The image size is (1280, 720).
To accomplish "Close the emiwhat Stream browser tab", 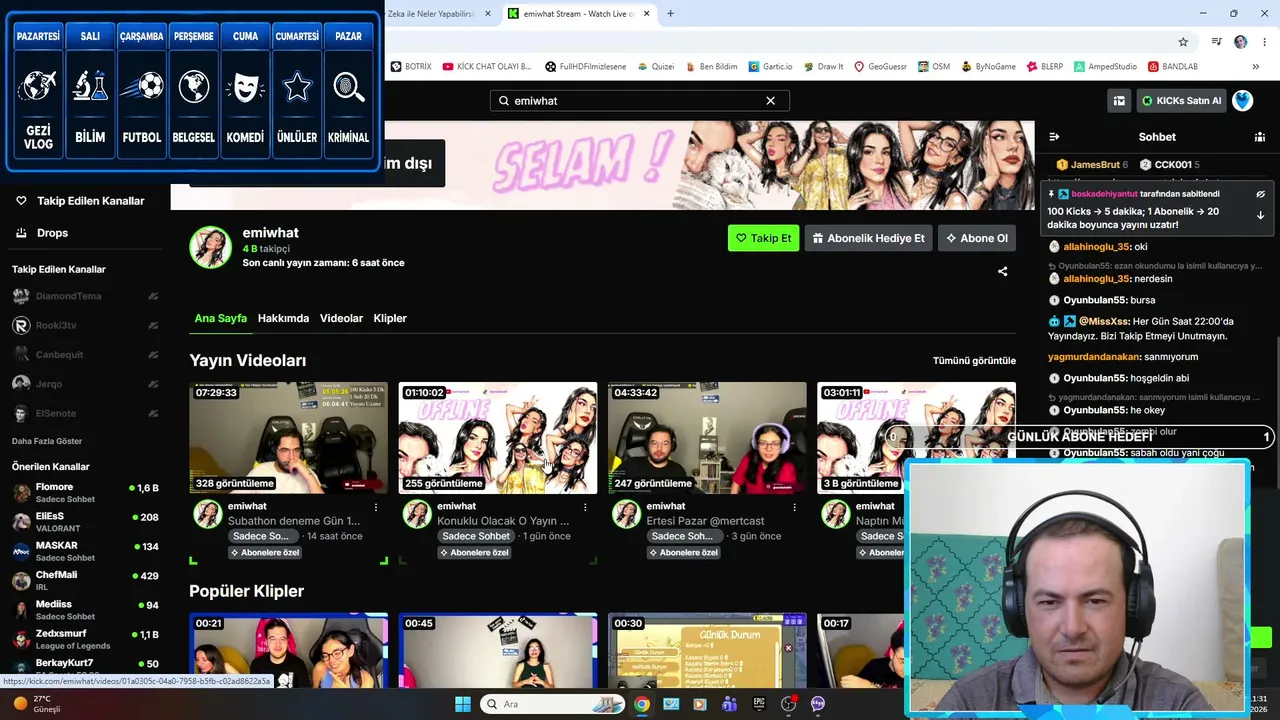I will click(x=645, y=14).
